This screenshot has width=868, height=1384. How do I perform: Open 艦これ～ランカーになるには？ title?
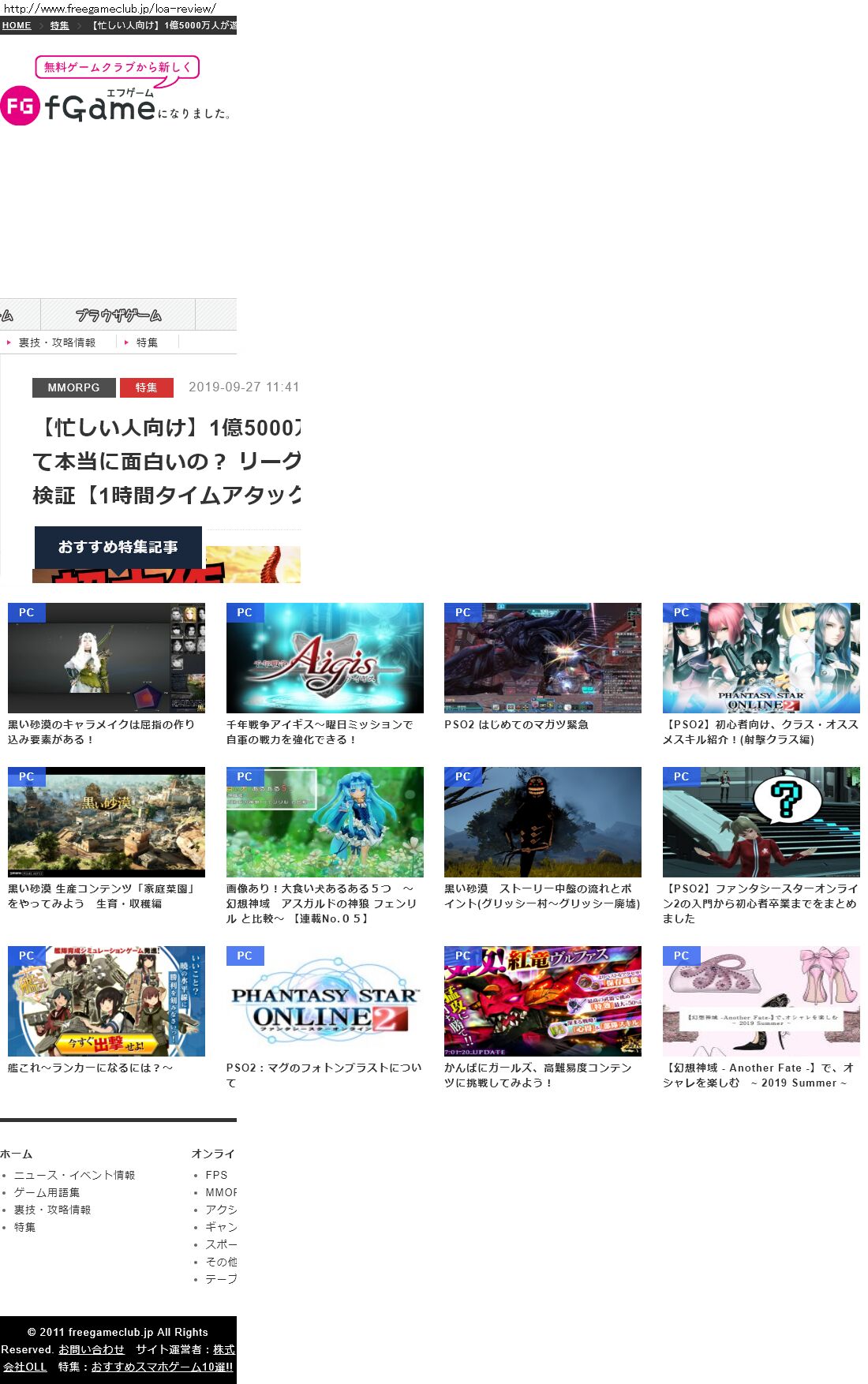91,1068
